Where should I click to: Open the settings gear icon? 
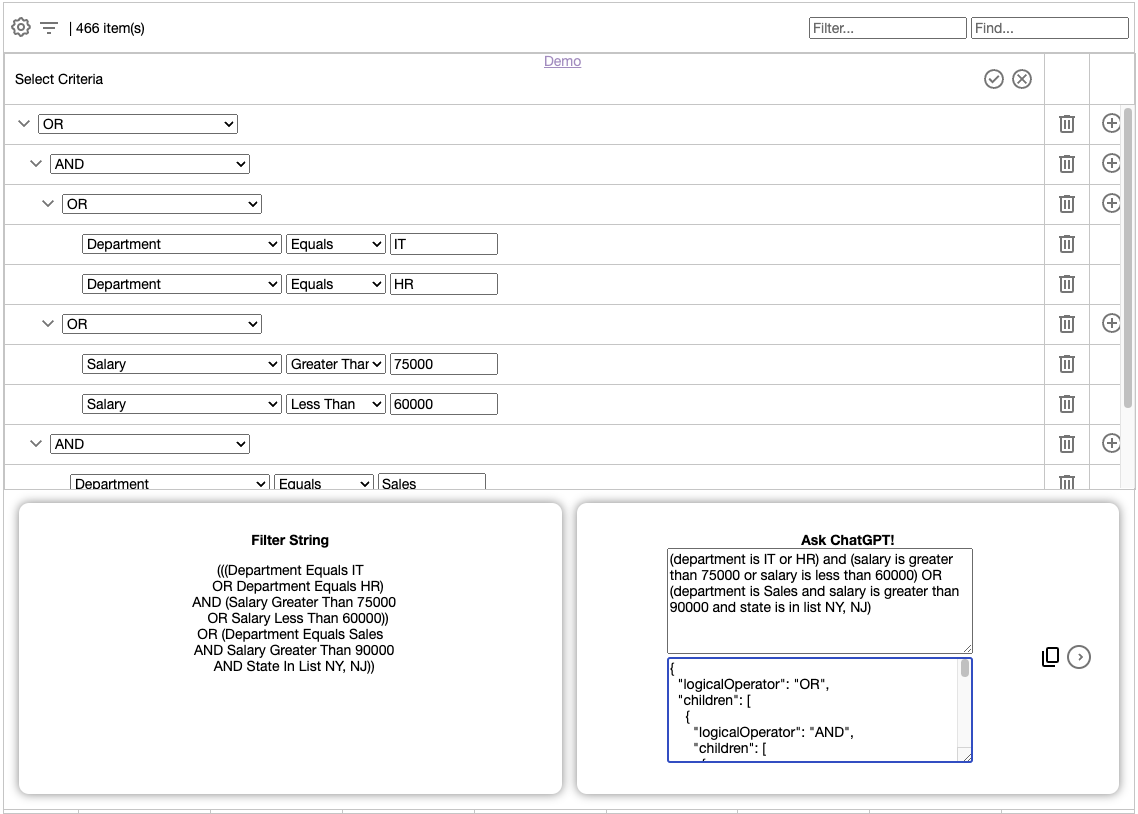coord(21,28)
